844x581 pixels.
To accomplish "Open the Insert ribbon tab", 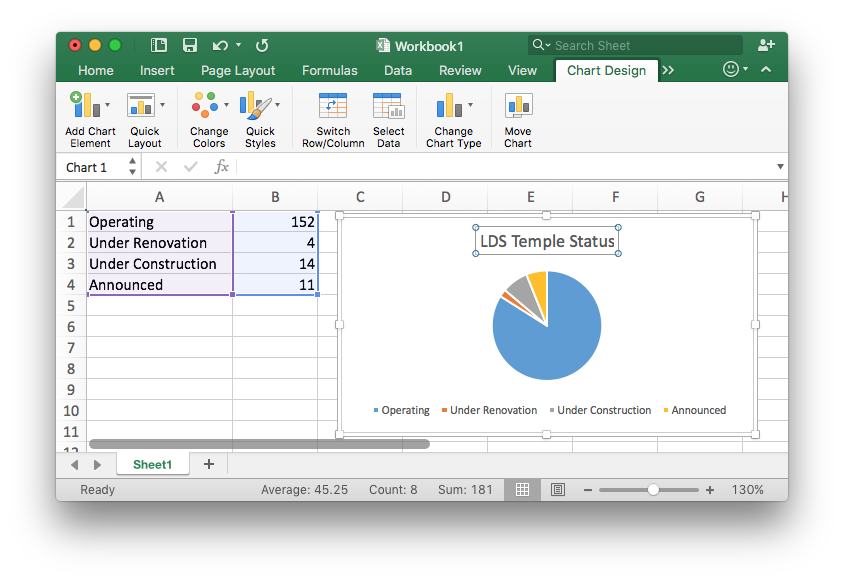I will (157, 70).
